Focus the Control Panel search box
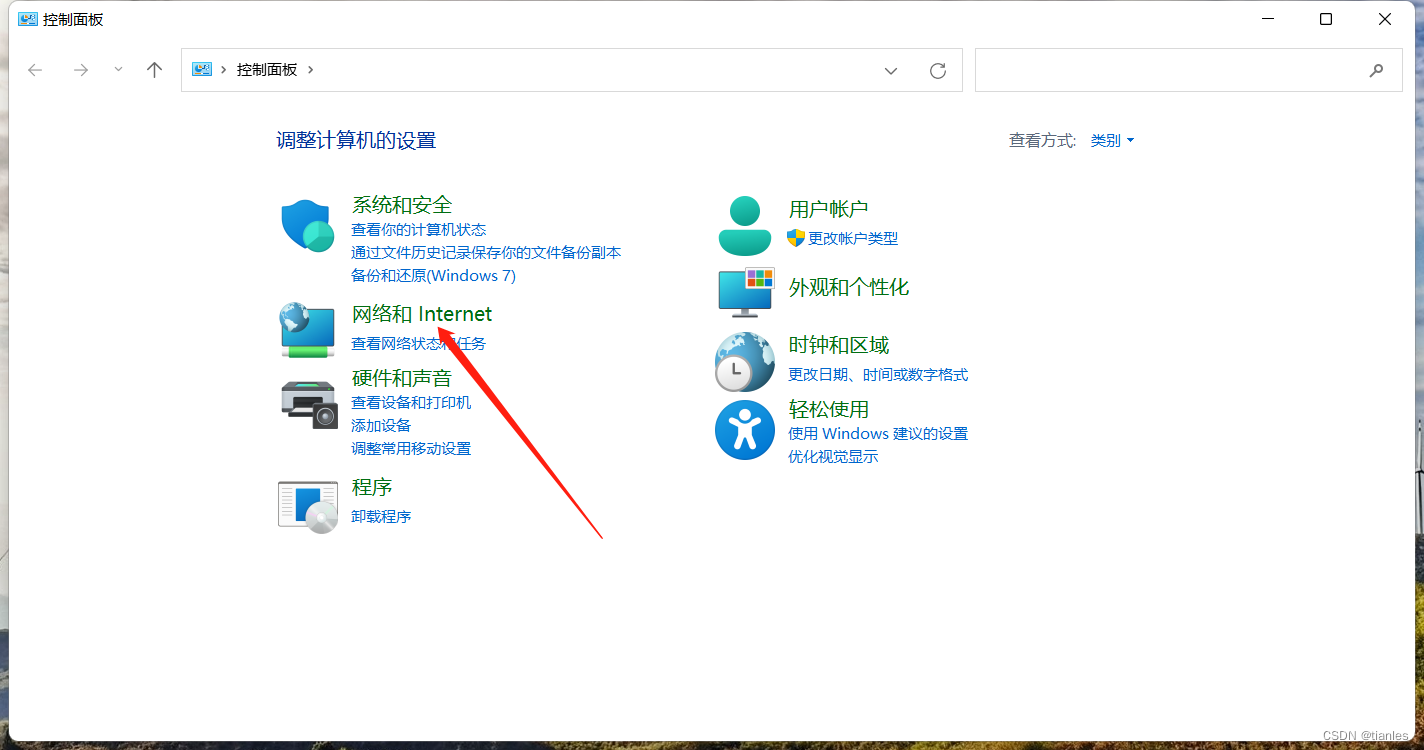The height and width of the screenshot is (750, 1424). (x=1188, y=70)
